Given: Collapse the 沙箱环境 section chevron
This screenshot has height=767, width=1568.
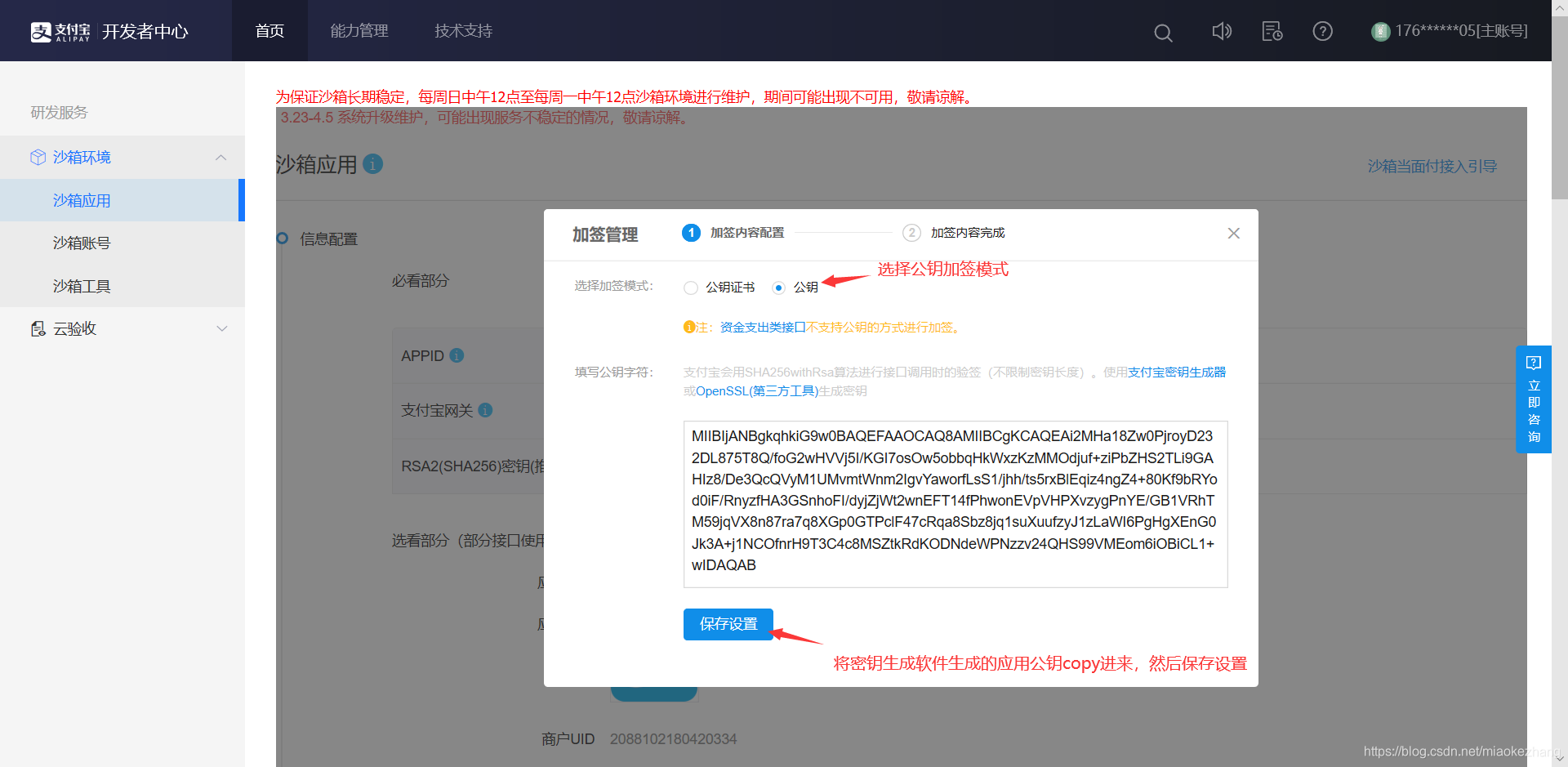Looking at the screenshot, I should (221, 157).
